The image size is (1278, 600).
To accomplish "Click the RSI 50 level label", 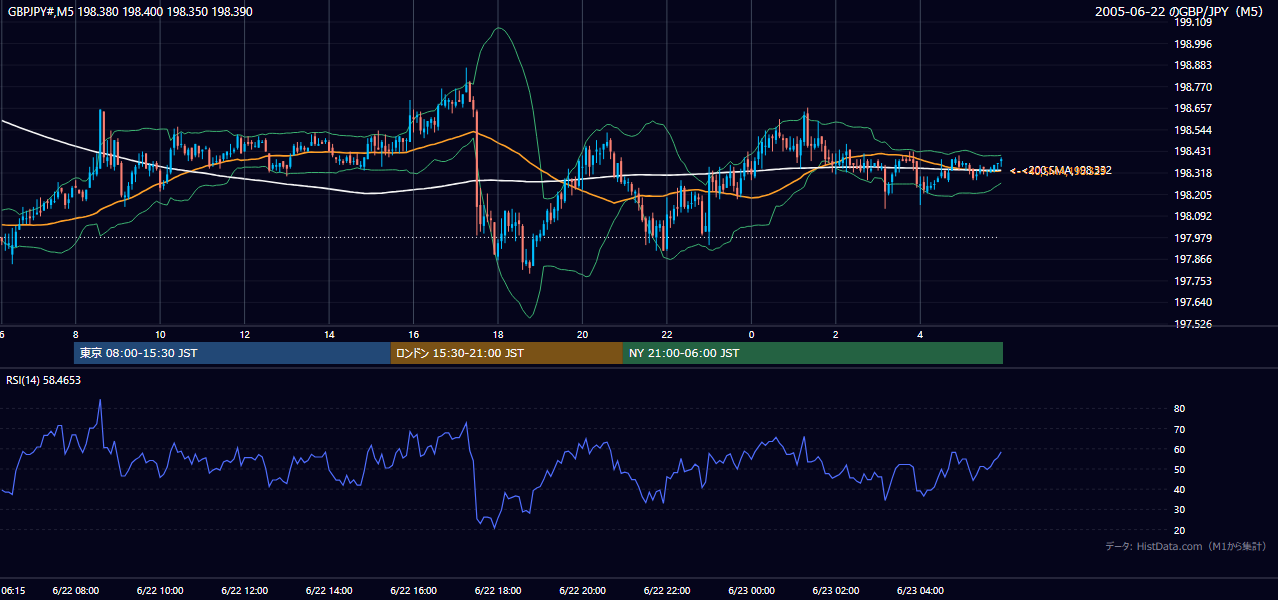I will (1179, 469).
